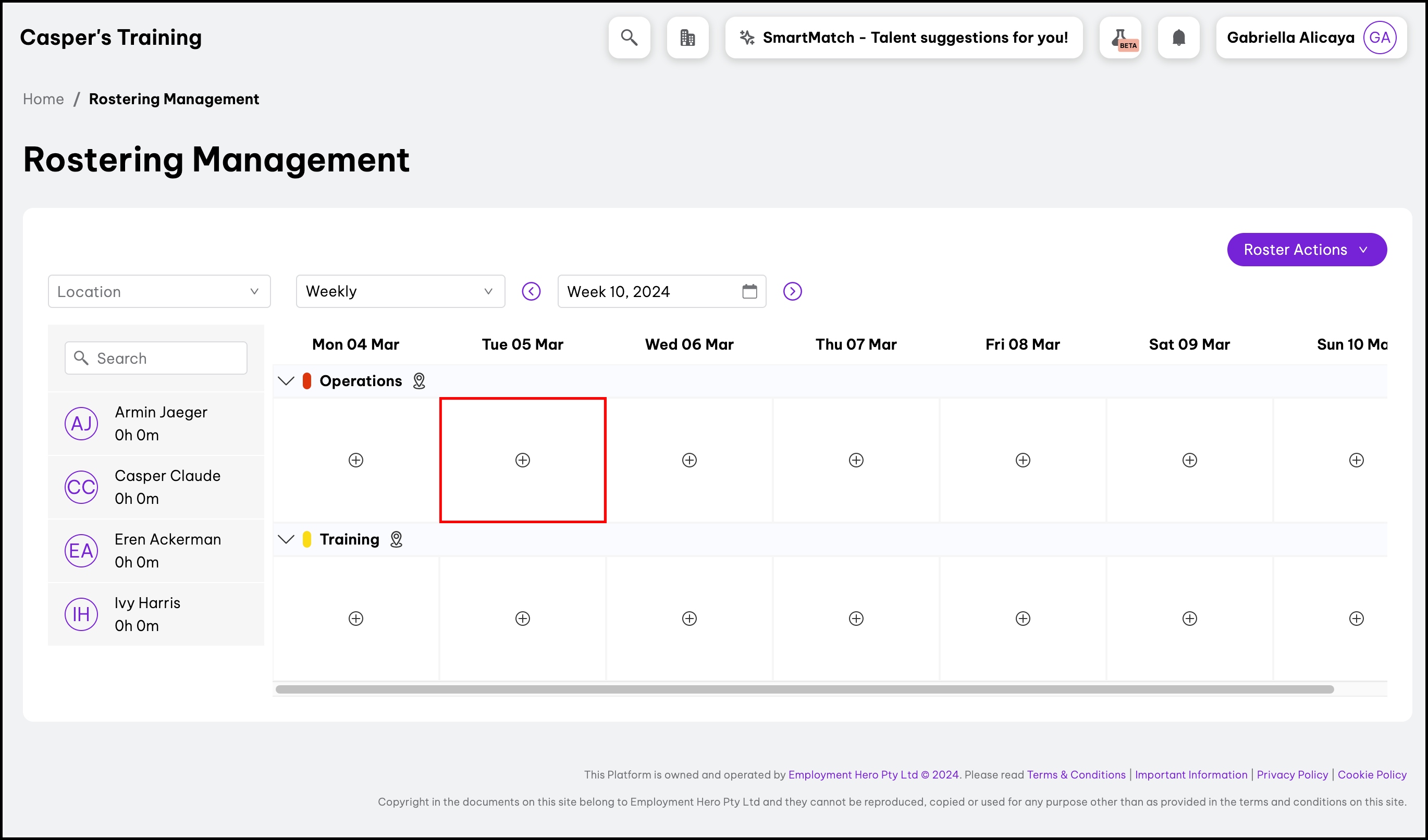The width and height of the screenshot is (1428, 840).
Task: Open the Weekly view dropdown
Action: pyautogui.click(x=400, y=291)
